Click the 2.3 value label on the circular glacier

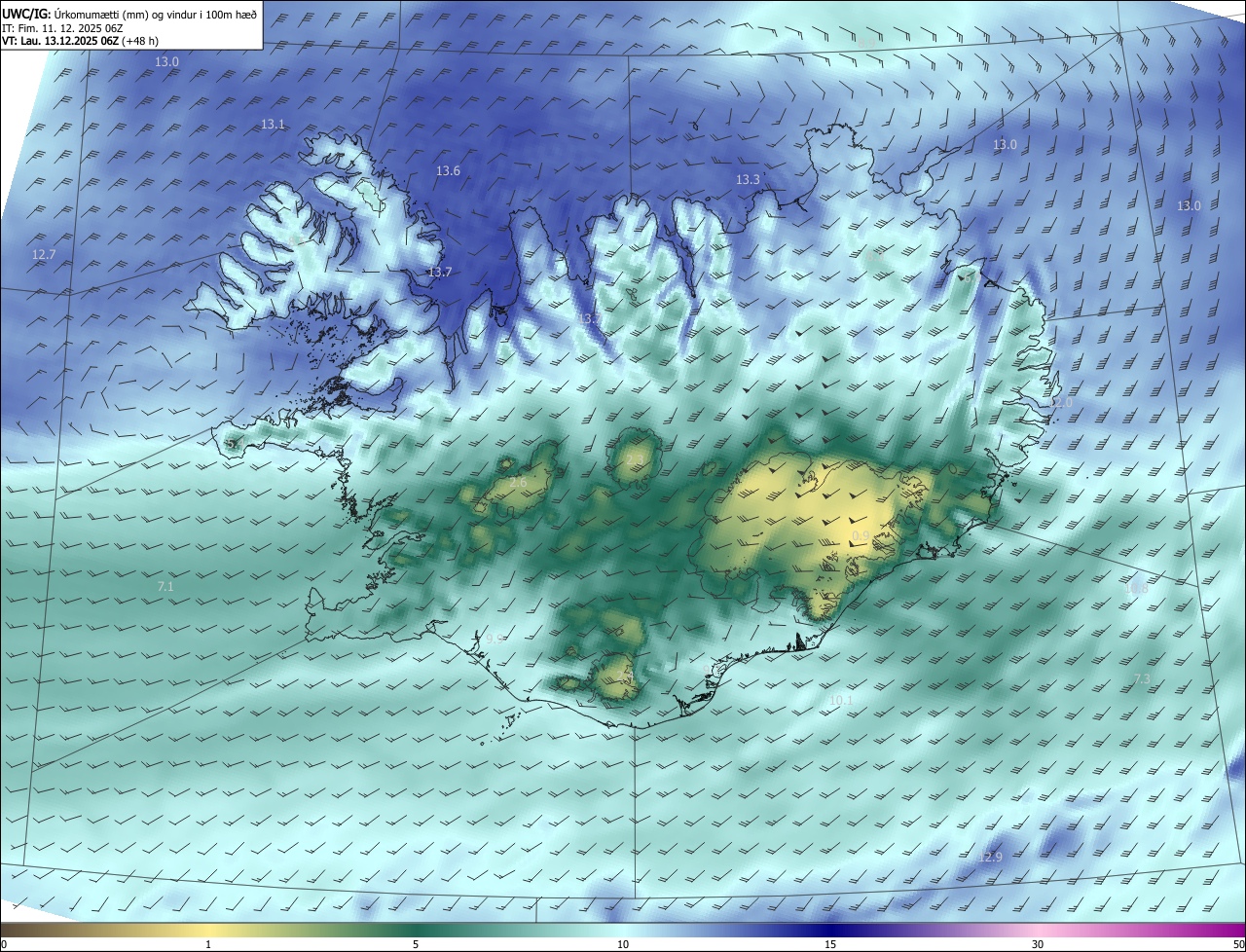click(635, 459)
